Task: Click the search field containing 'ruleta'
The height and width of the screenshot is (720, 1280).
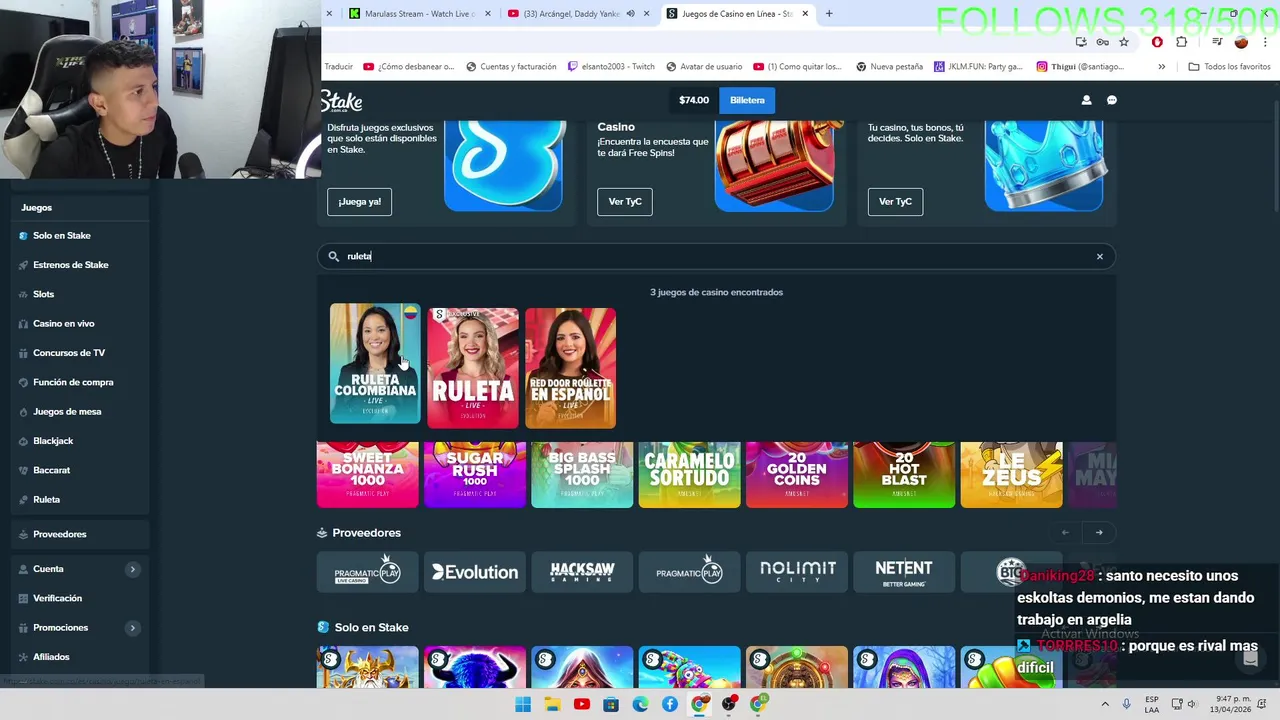Action: point(716,256)
